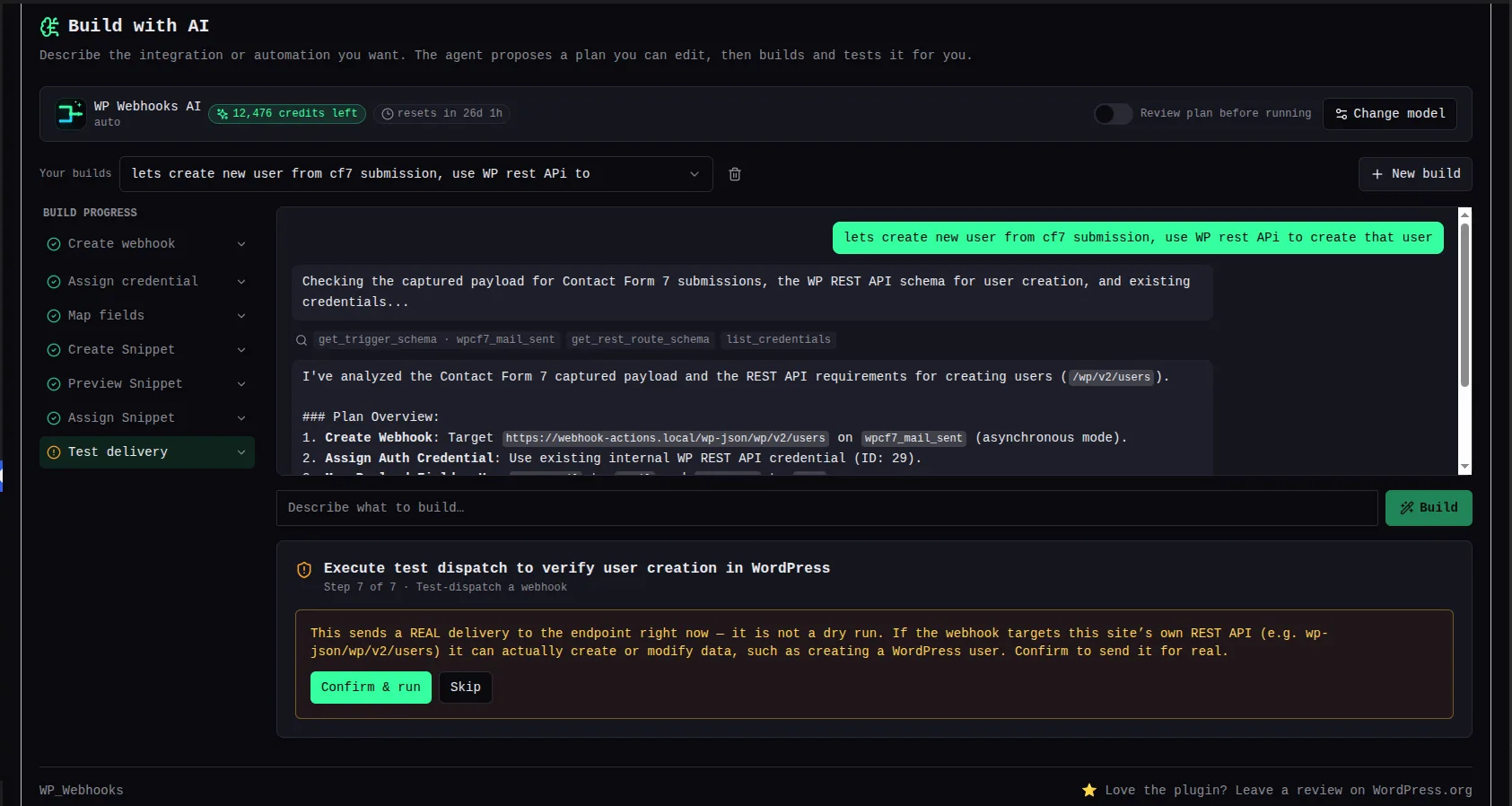Click the Assign Snippet checkmark status icon
This screenshot has height=806, width=1512.
click(x=54, y=418)
